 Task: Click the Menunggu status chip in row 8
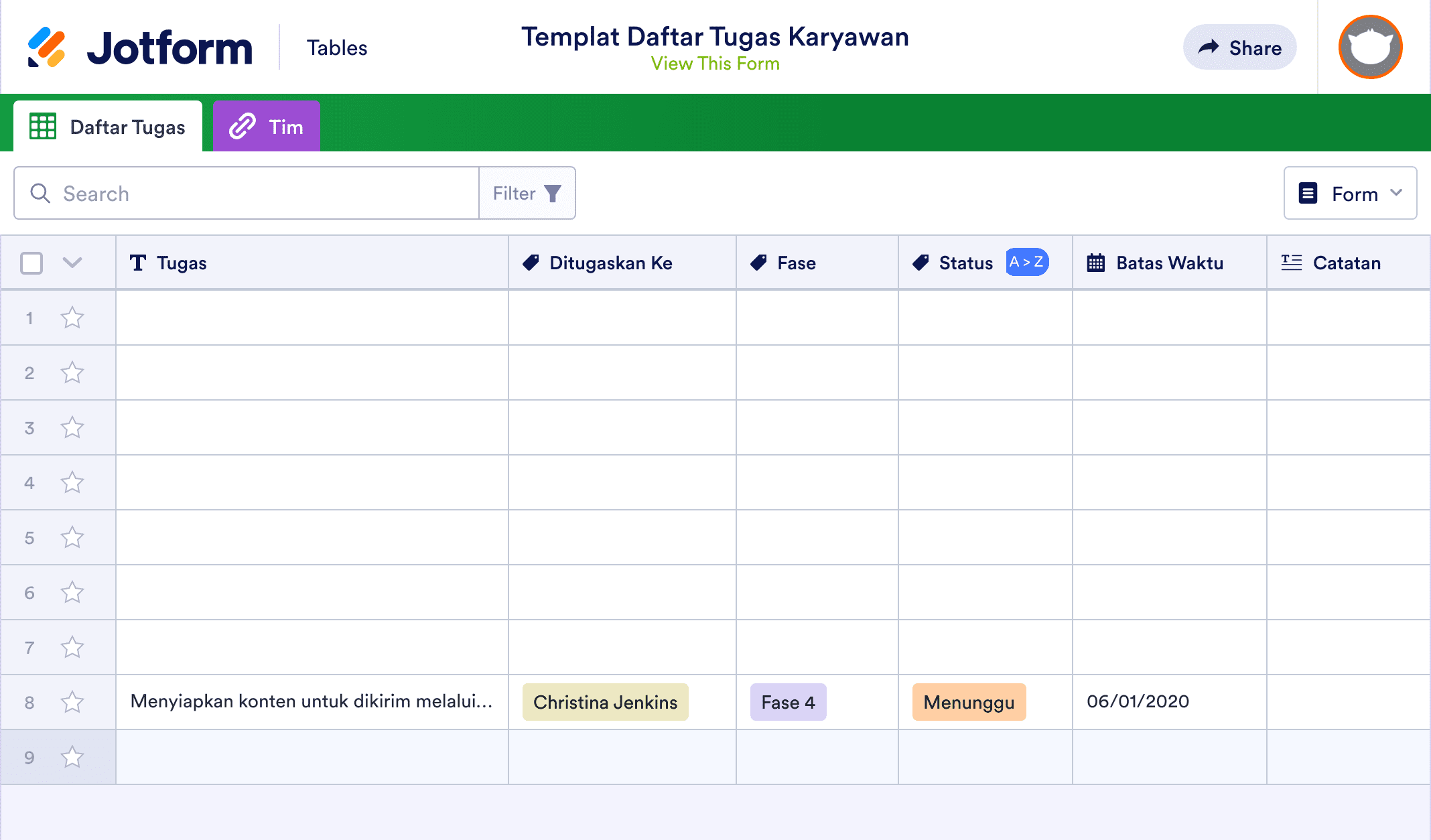pos(969,702)
